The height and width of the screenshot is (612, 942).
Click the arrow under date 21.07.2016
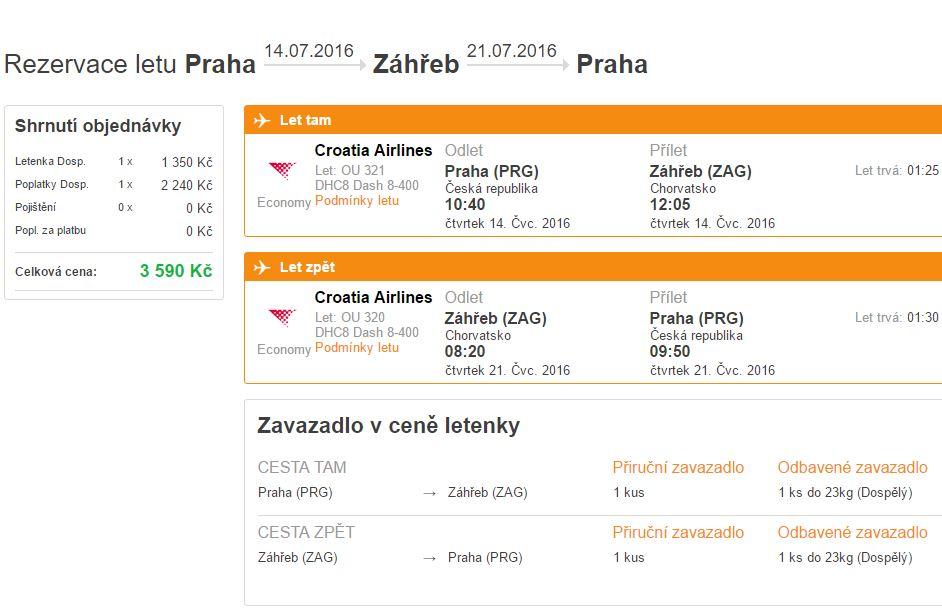coord(514,66)
